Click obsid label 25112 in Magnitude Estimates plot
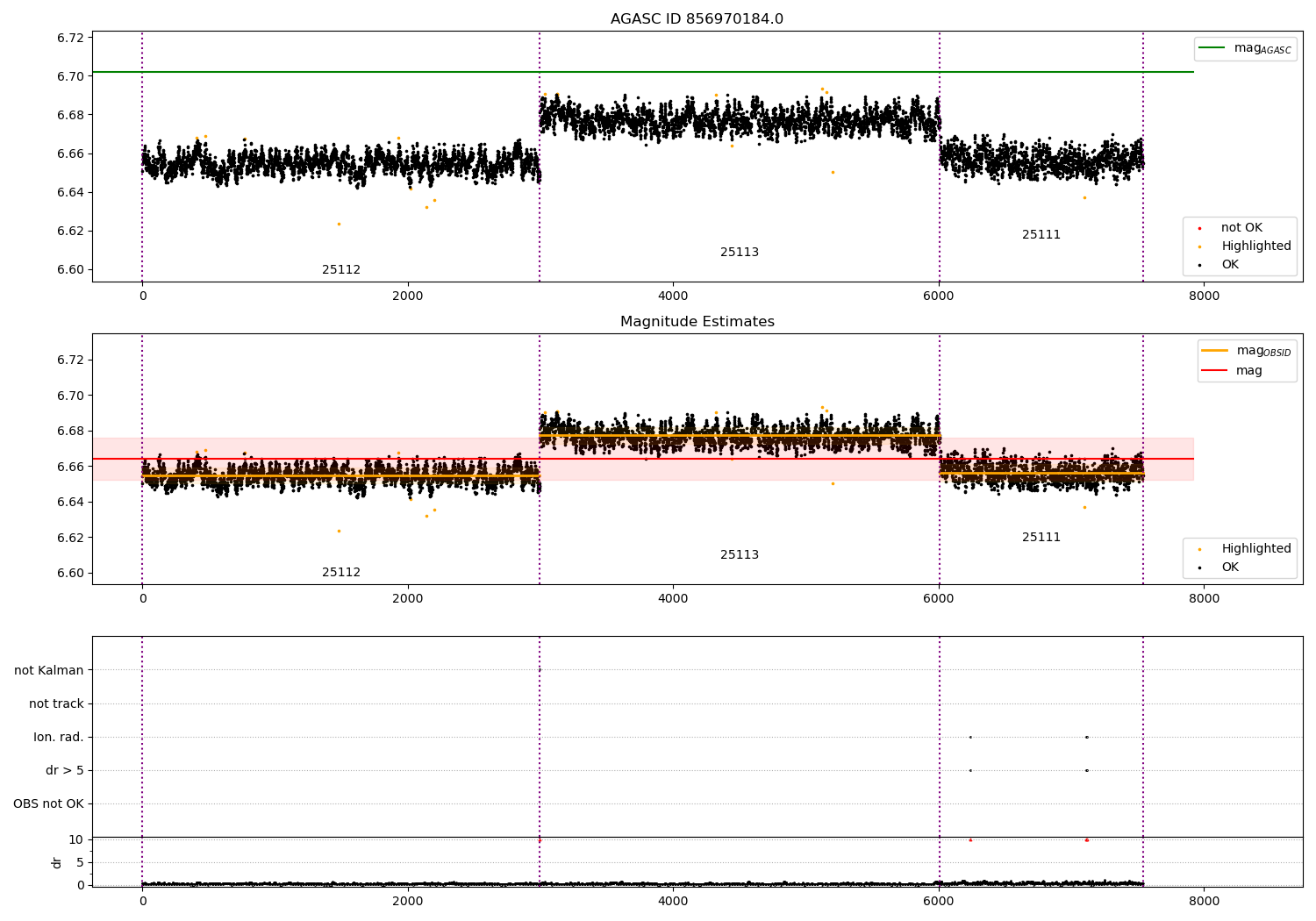The image size is (1316, 921). (341, 573)
